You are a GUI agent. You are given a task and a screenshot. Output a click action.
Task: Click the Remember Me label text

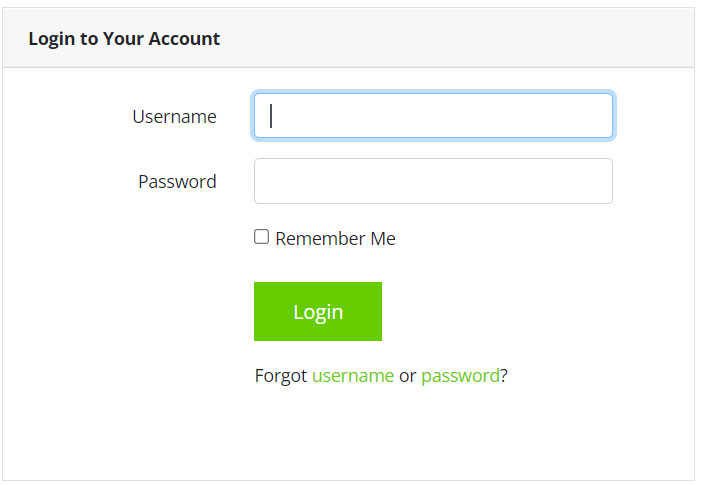pos(335,239)
